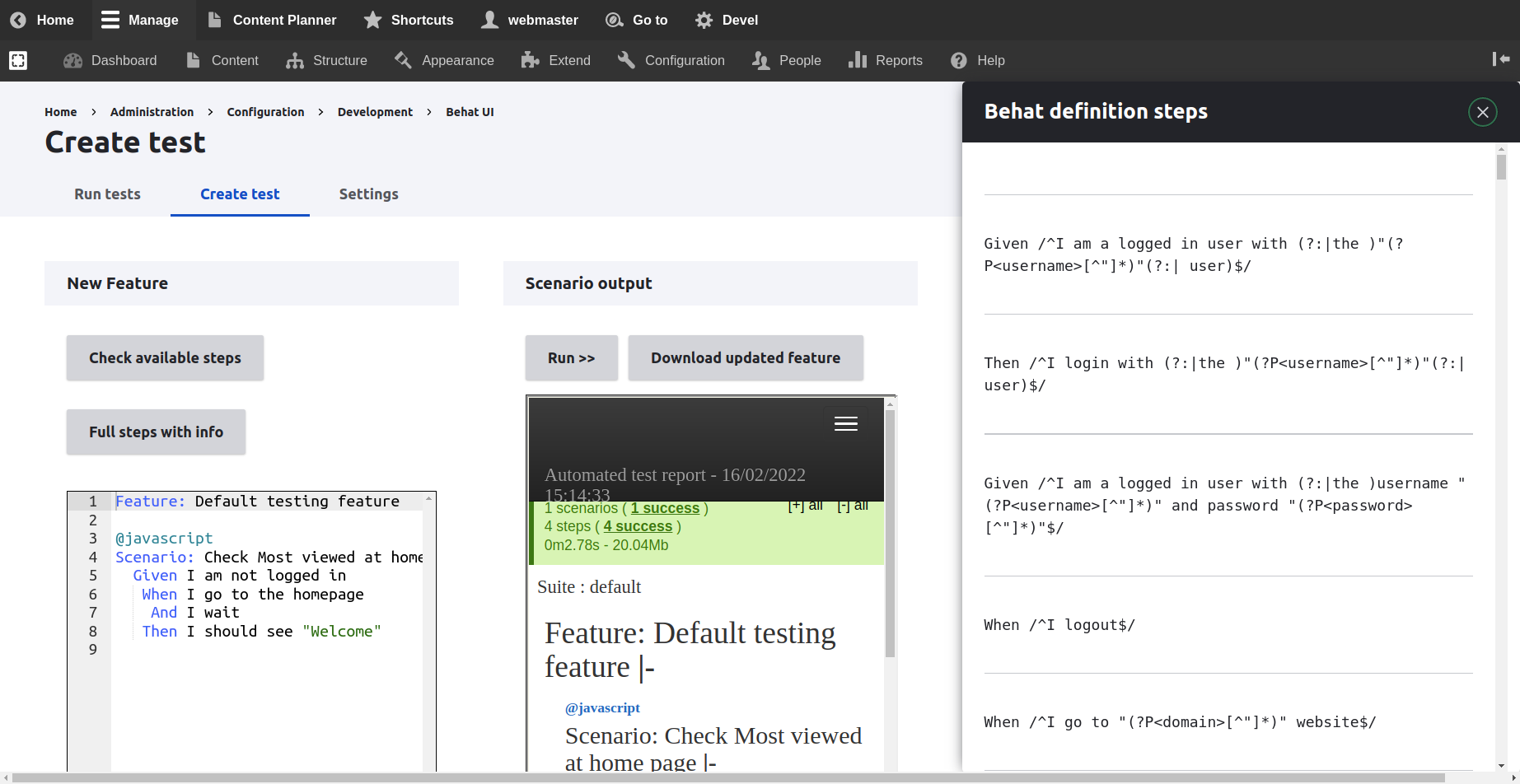Click the Devel gear icon
The width and height of the screenshot is (1520, 784).
click(704, 20)
